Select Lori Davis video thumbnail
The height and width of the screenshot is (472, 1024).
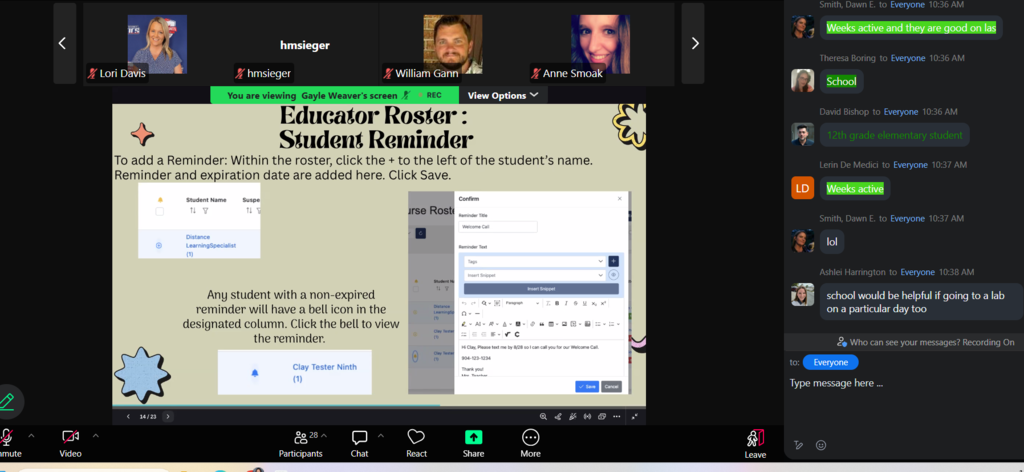[157, 44]
